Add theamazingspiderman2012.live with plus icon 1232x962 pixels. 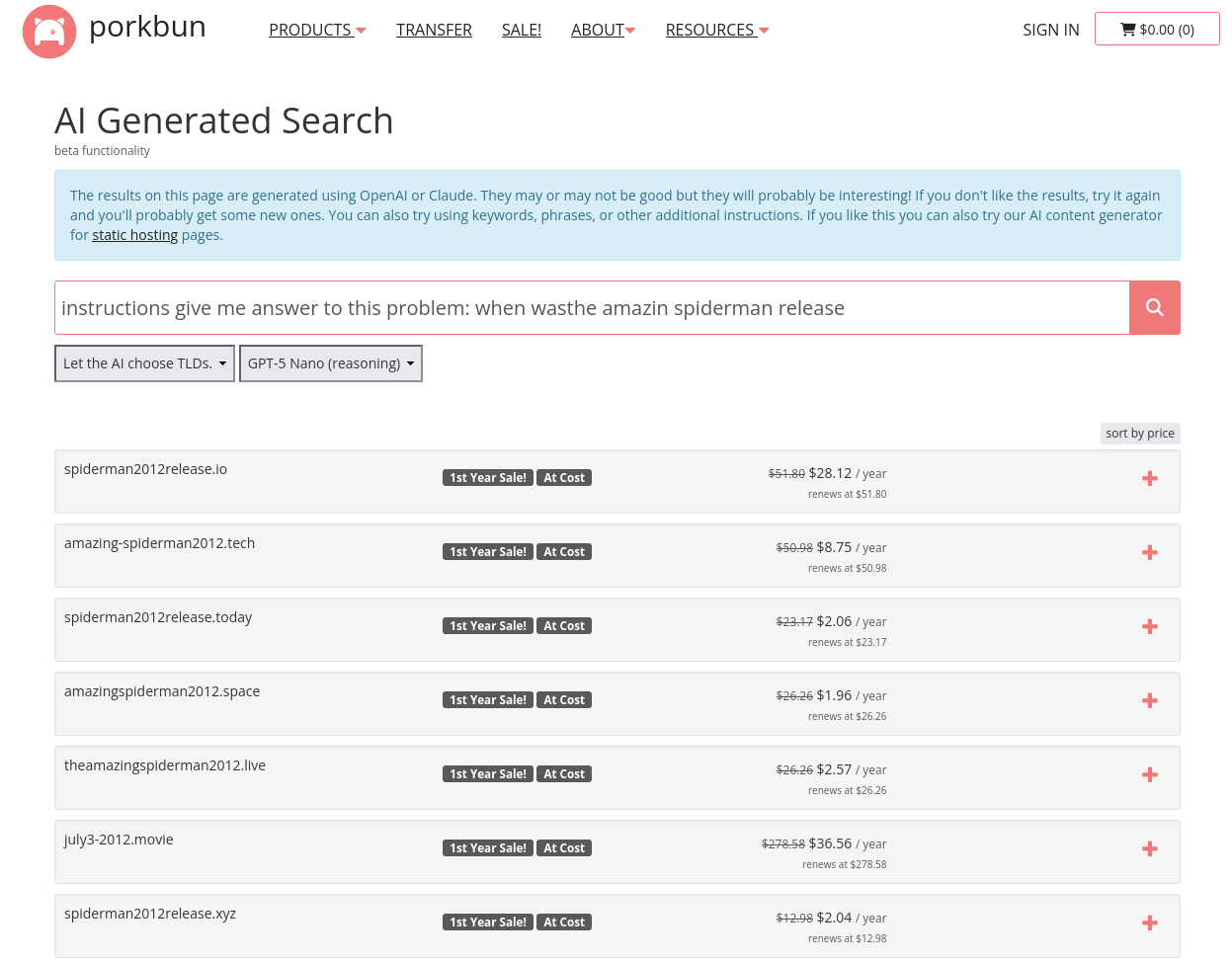tap(1150, 774)
